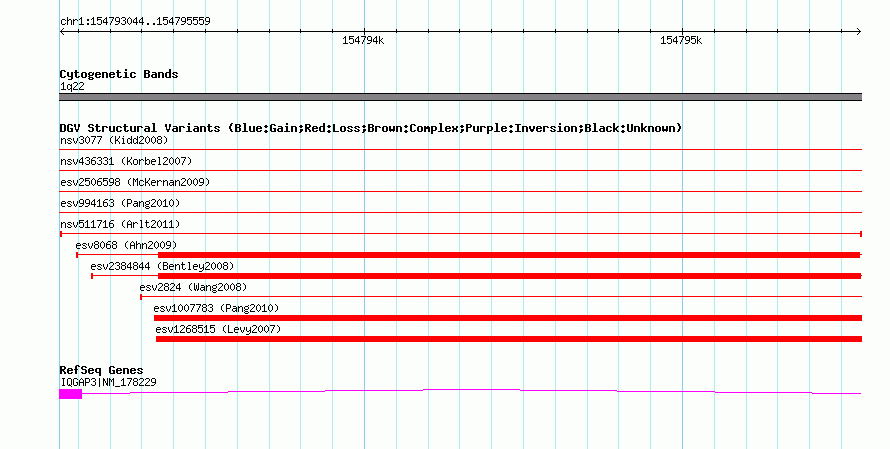Click the DGV Structural Variants track heading
Screen dimensions: 890x449
coord(370,128)
